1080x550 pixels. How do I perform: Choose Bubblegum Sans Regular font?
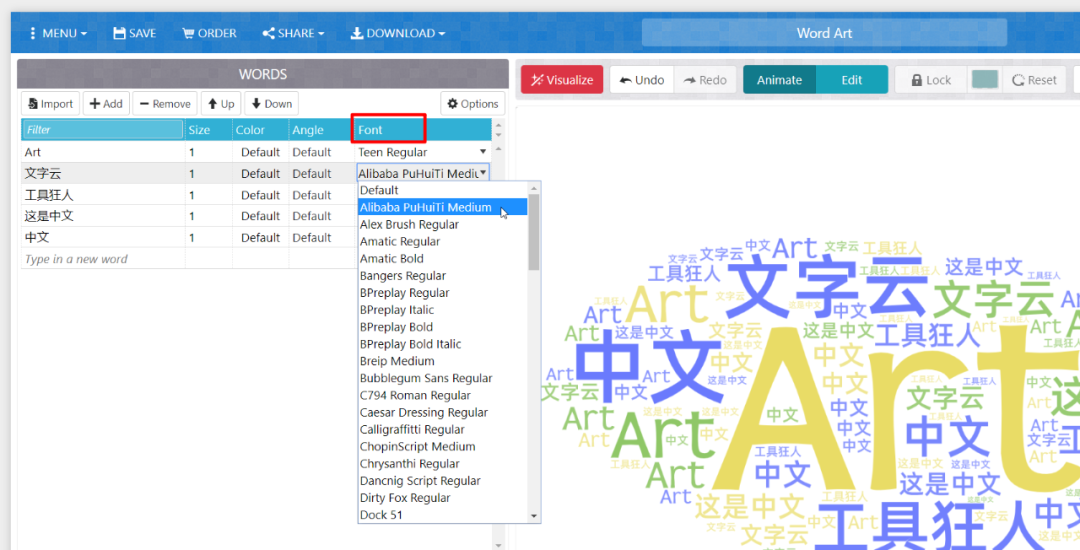coord(443,378)
